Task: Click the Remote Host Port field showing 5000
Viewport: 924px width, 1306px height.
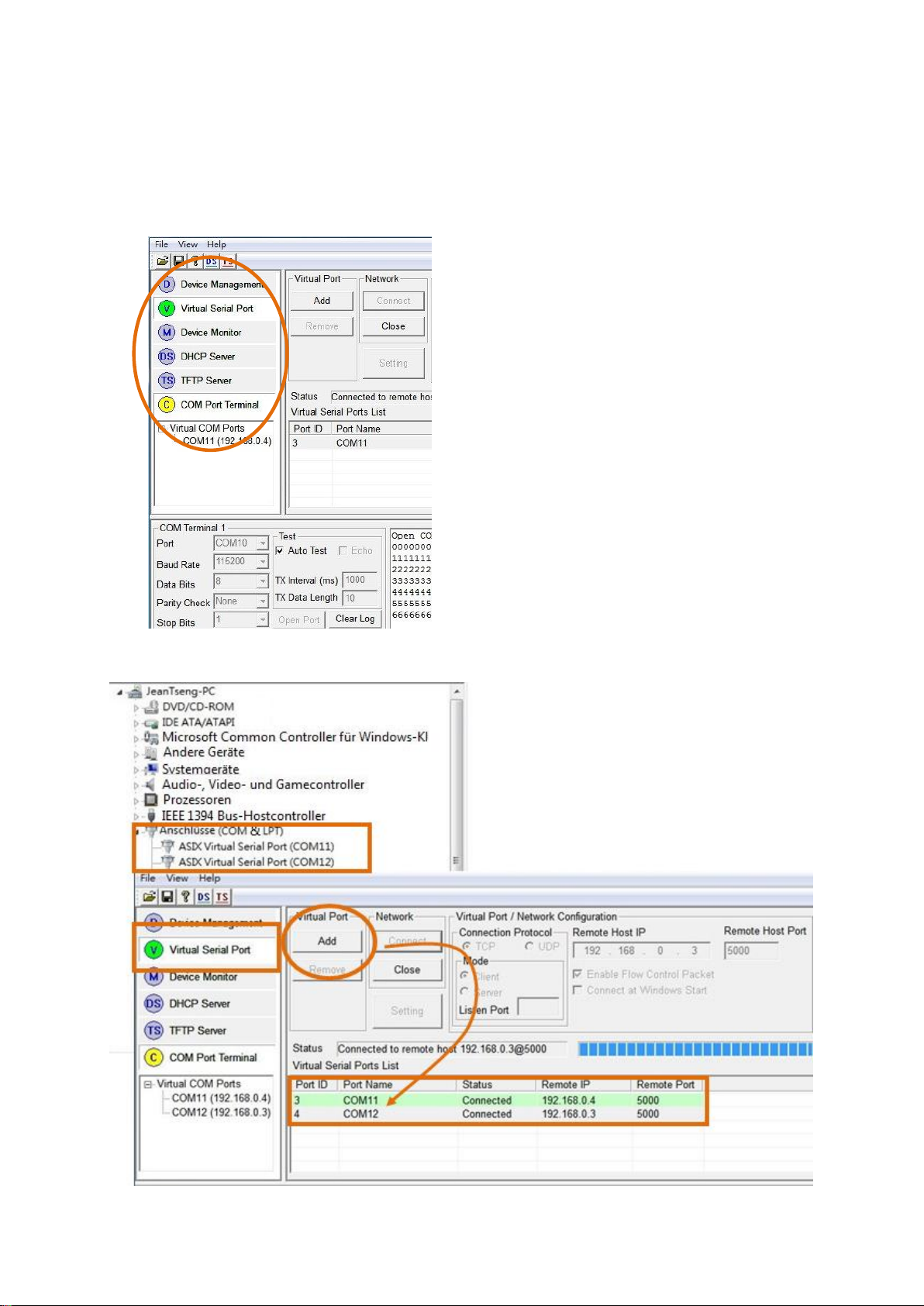Action: point(751,951)
